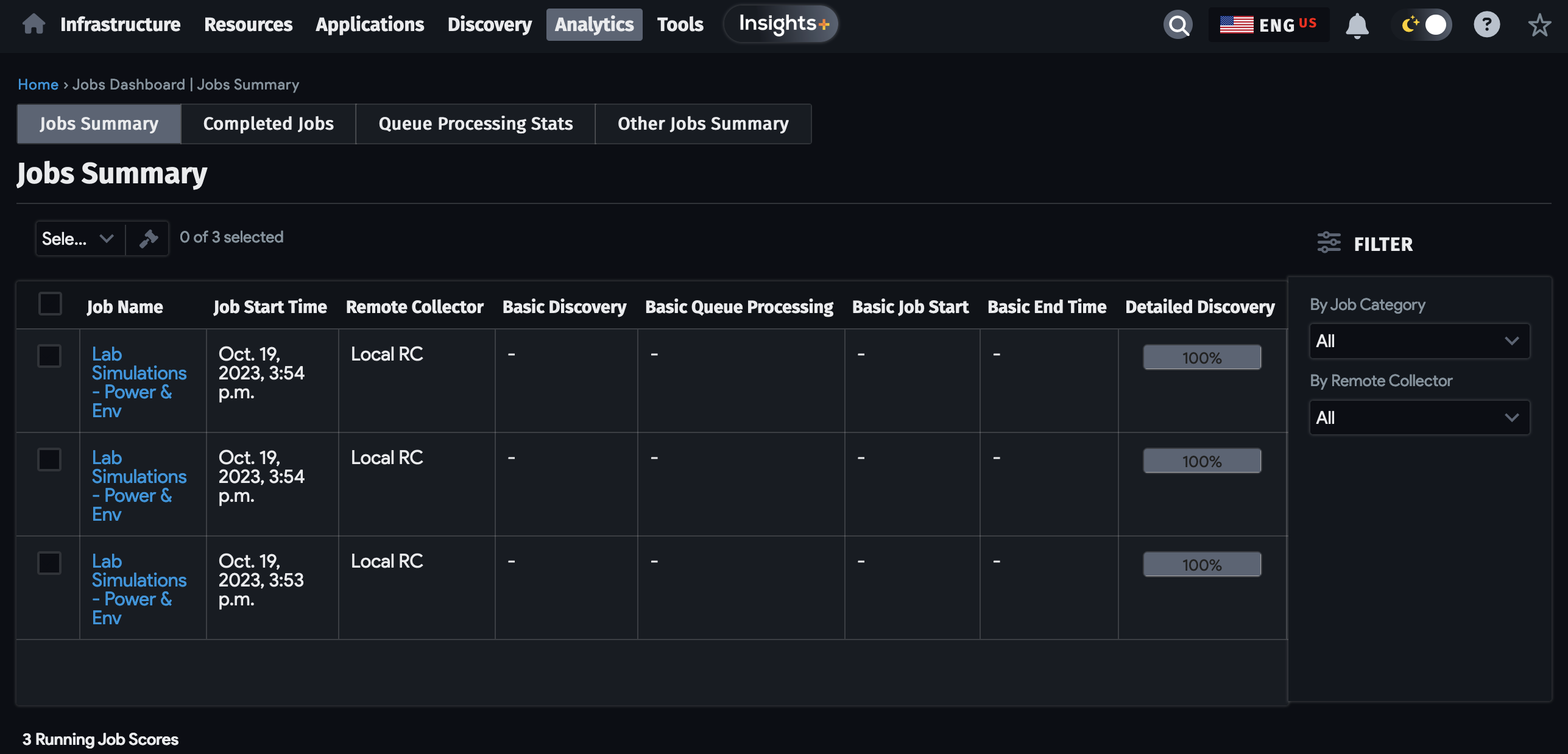1568x754 pixels.
Task: Open the Analytics menu
Action: (594, 24)
